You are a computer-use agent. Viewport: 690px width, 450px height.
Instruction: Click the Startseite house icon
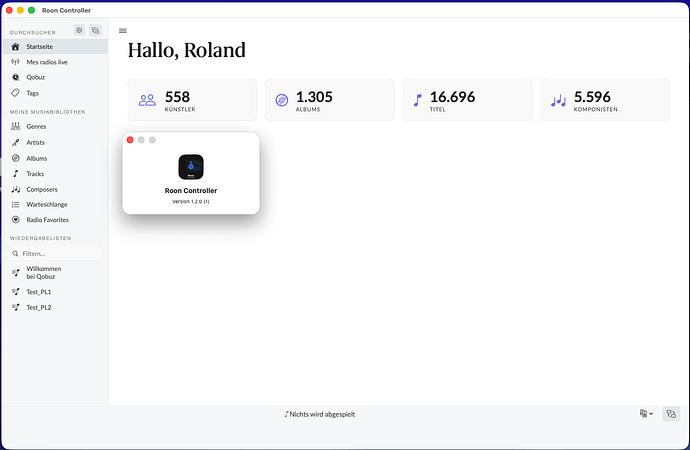point(15,47)
